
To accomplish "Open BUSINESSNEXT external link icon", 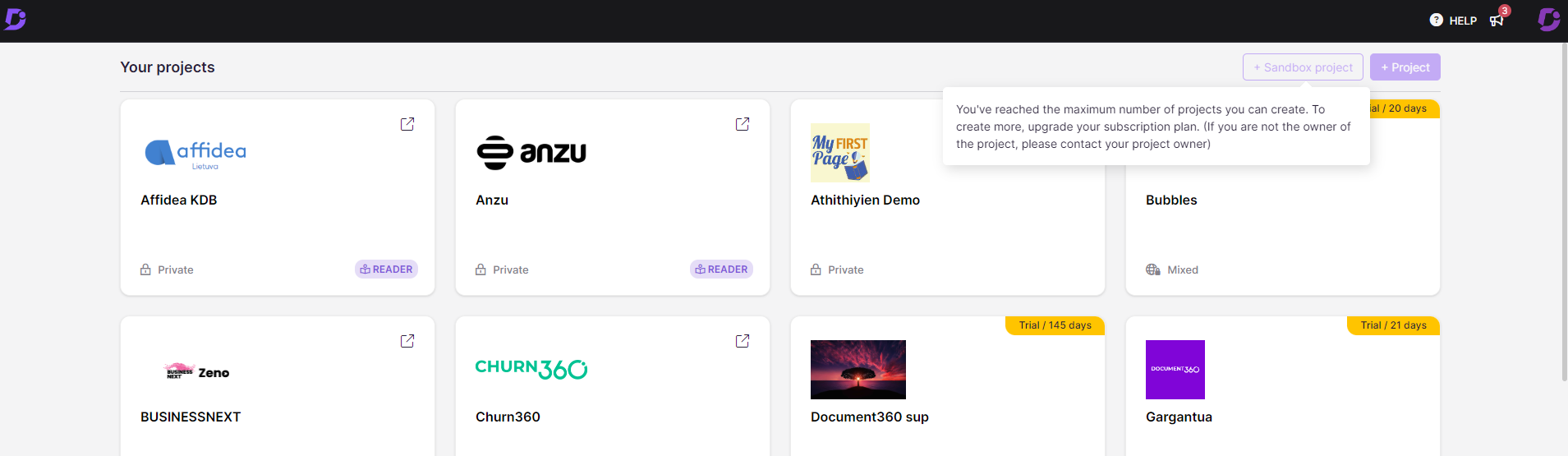I will 407,341.
